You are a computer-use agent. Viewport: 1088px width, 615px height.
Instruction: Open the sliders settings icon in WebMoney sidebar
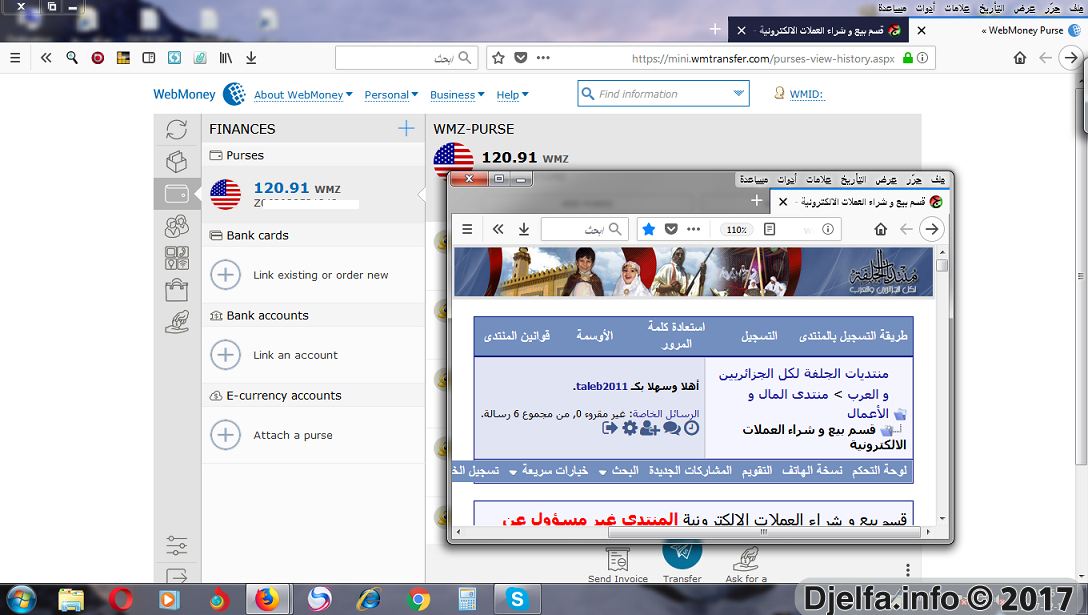pyautogui.click(x=177, y=546)
